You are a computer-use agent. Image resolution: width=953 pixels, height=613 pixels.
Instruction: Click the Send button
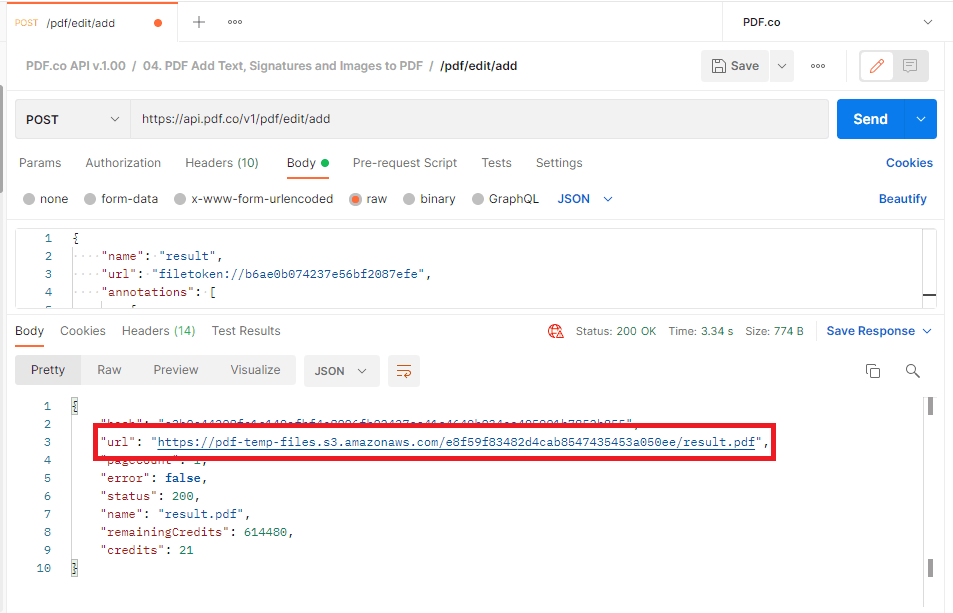869,118
